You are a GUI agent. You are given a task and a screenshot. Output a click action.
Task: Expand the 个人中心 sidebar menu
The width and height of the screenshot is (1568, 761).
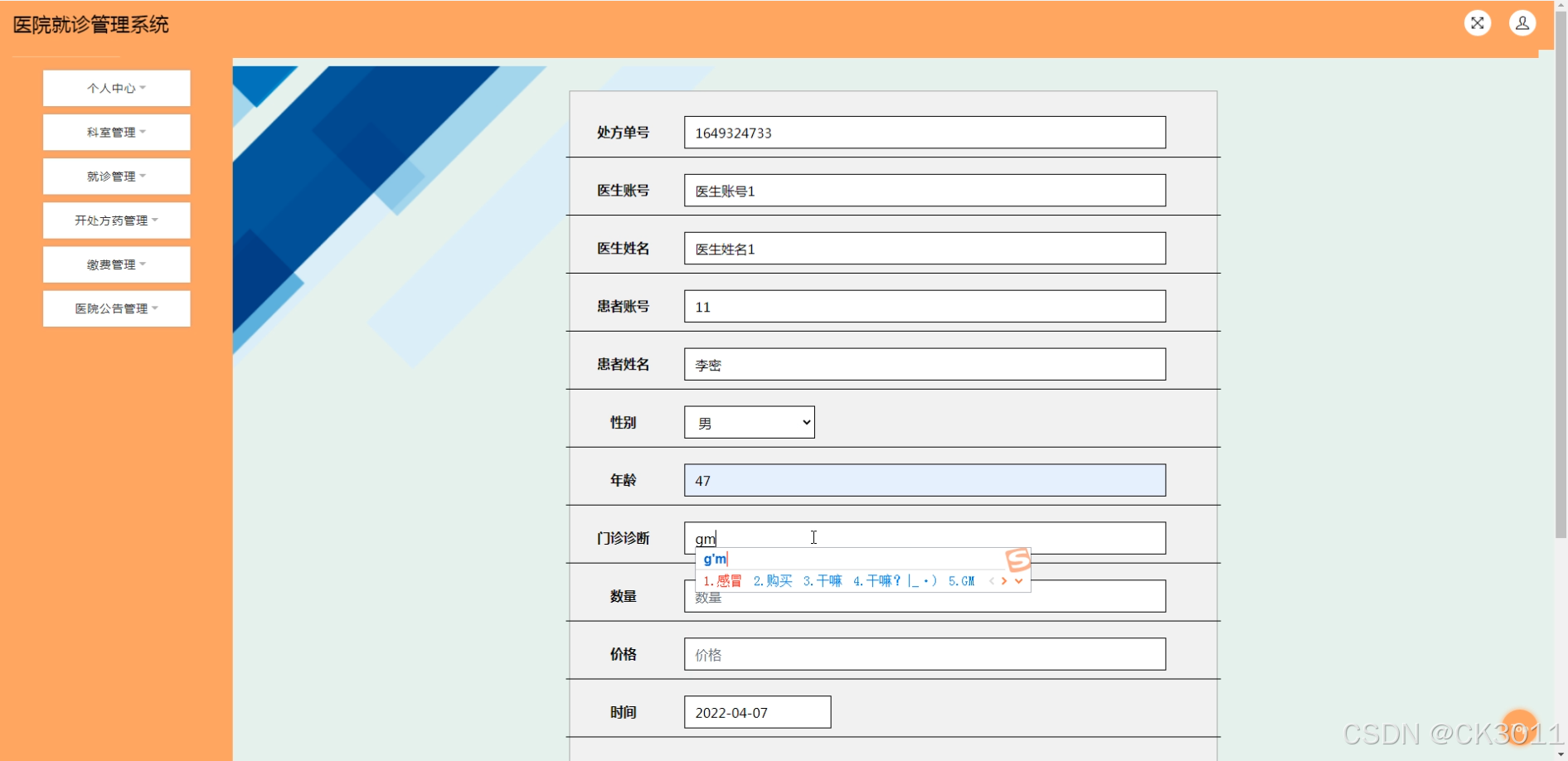click(117, 88)
